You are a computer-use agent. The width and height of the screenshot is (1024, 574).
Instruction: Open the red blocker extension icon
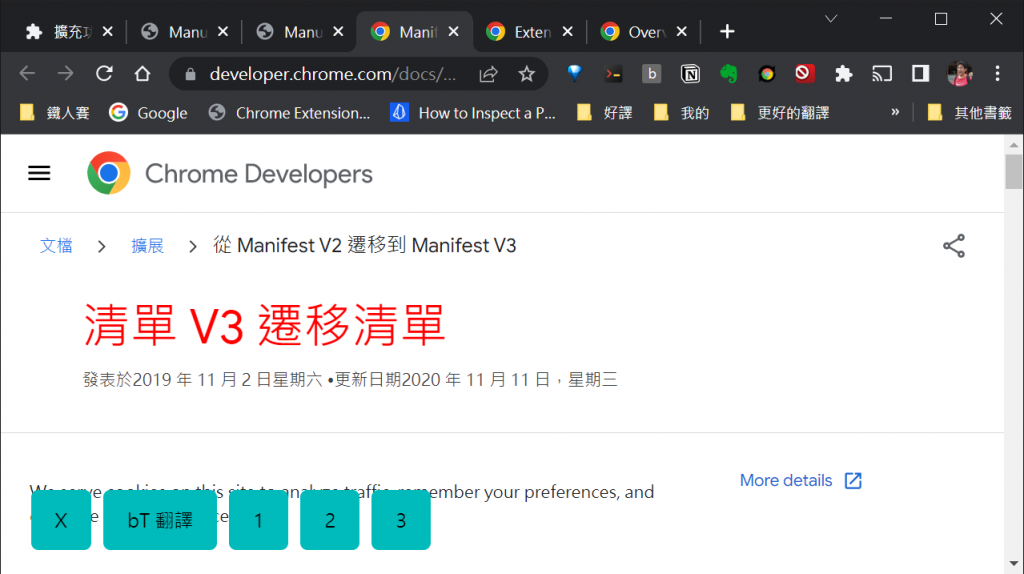pyautogui.click(x=805, y=73)
